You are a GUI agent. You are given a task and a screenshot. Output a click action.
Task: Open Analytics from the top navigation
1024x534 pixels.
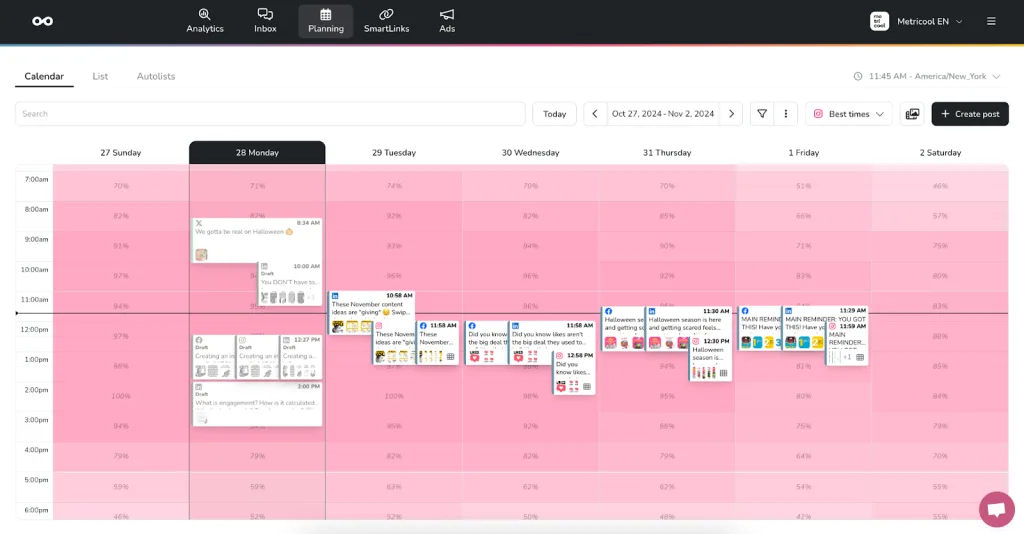[x=204, y=21]
